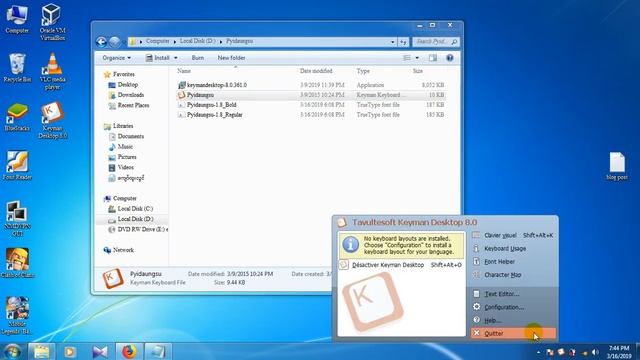Select Favorites in navigation pane
The height and width of the screenshot is (360, 640).
(119, 74)
